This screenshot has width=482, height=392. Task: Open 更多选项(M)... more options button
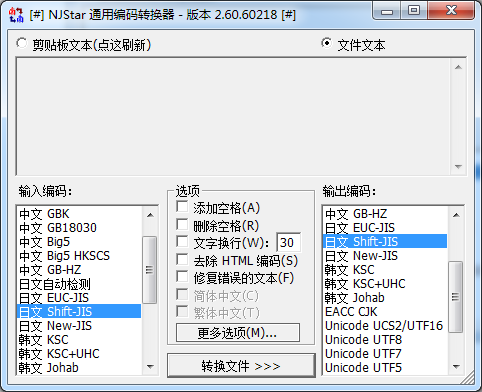click(x=238, y=332)
